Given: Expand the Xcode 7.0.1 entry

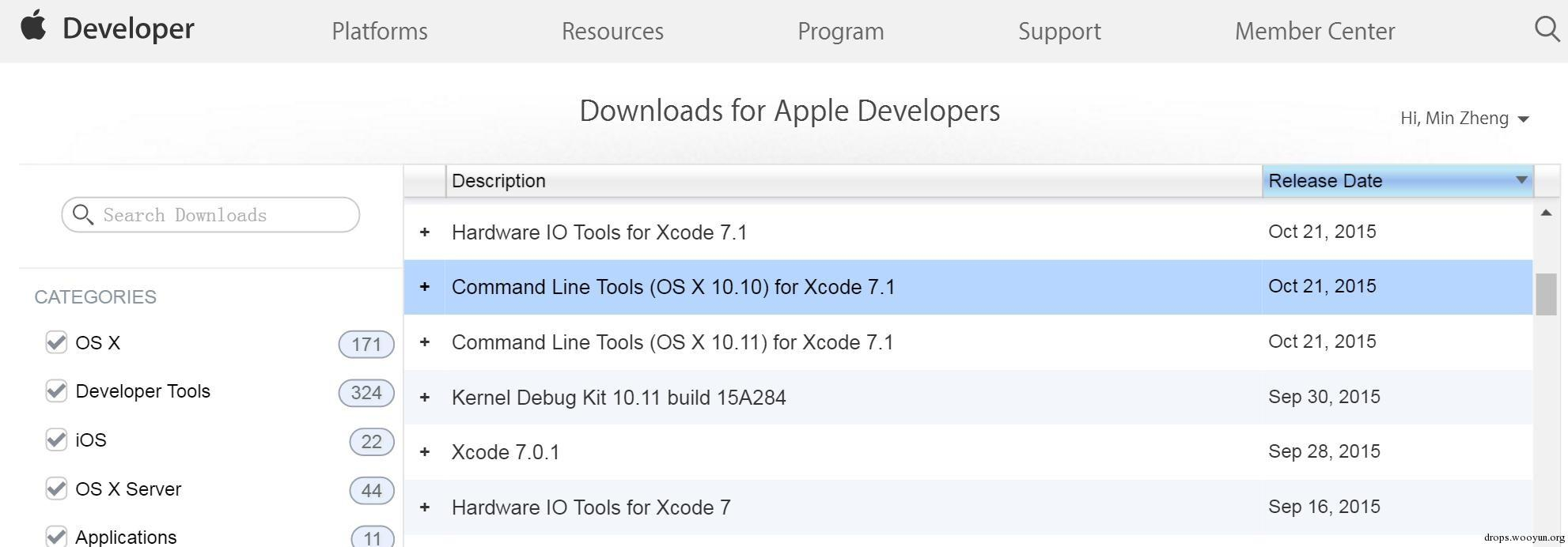Looking at the screenshot, I should point(425,451).
